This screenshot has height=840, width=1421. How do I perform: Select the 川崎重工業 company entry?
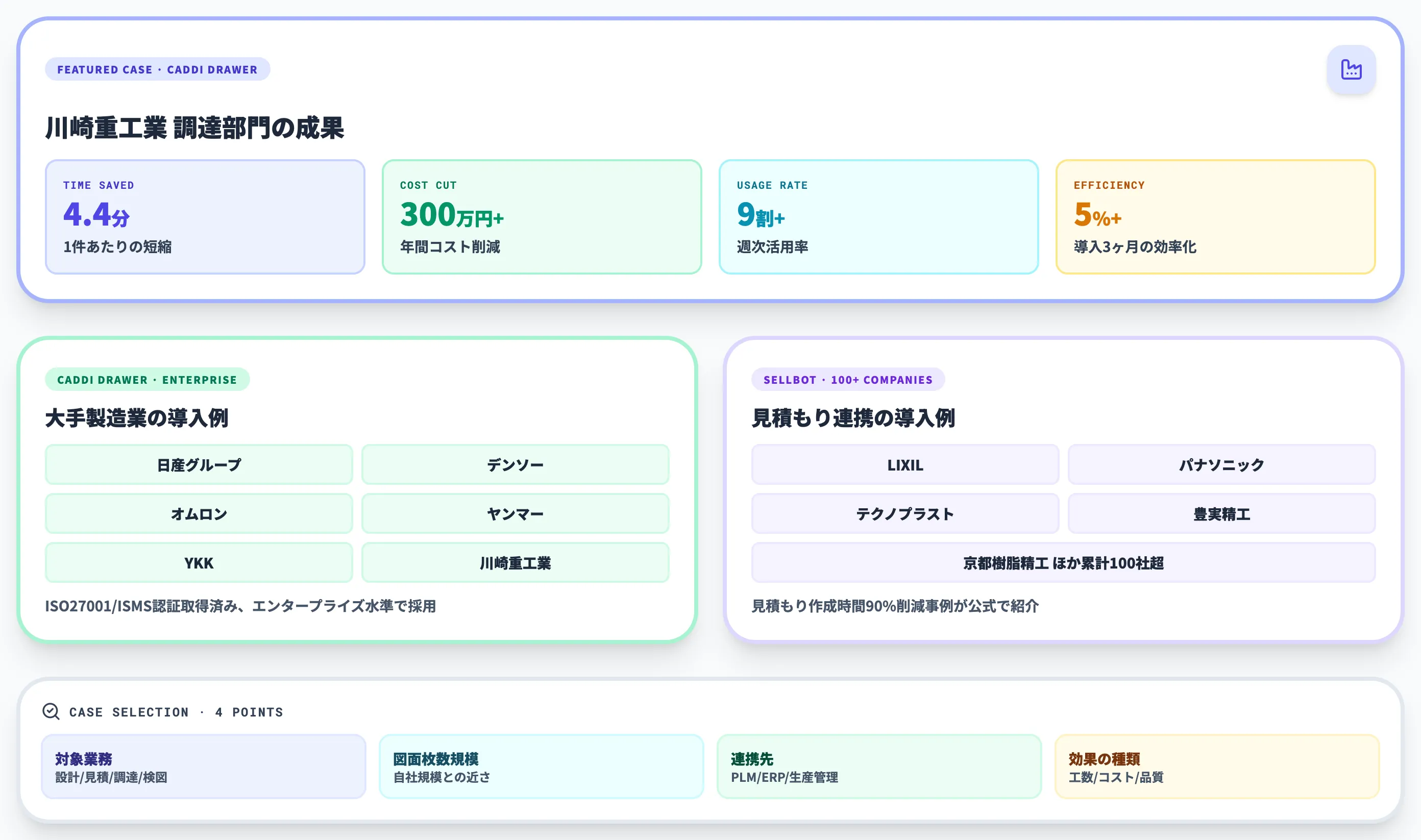pyautogui.click(x=516, y=563)
